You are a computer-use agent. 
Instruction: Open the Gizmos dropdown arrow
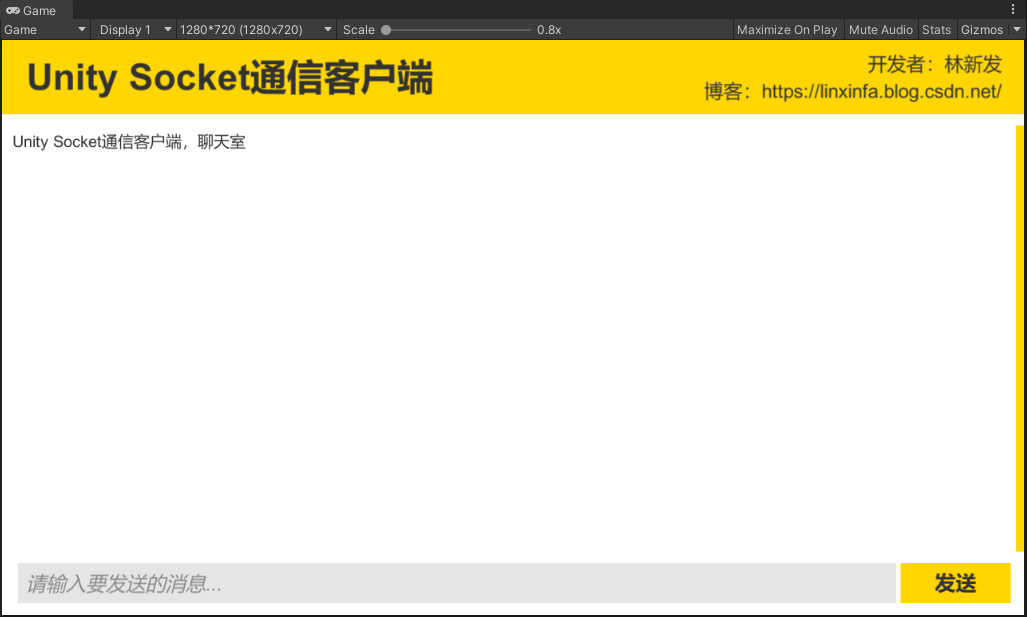(1017, 29)
